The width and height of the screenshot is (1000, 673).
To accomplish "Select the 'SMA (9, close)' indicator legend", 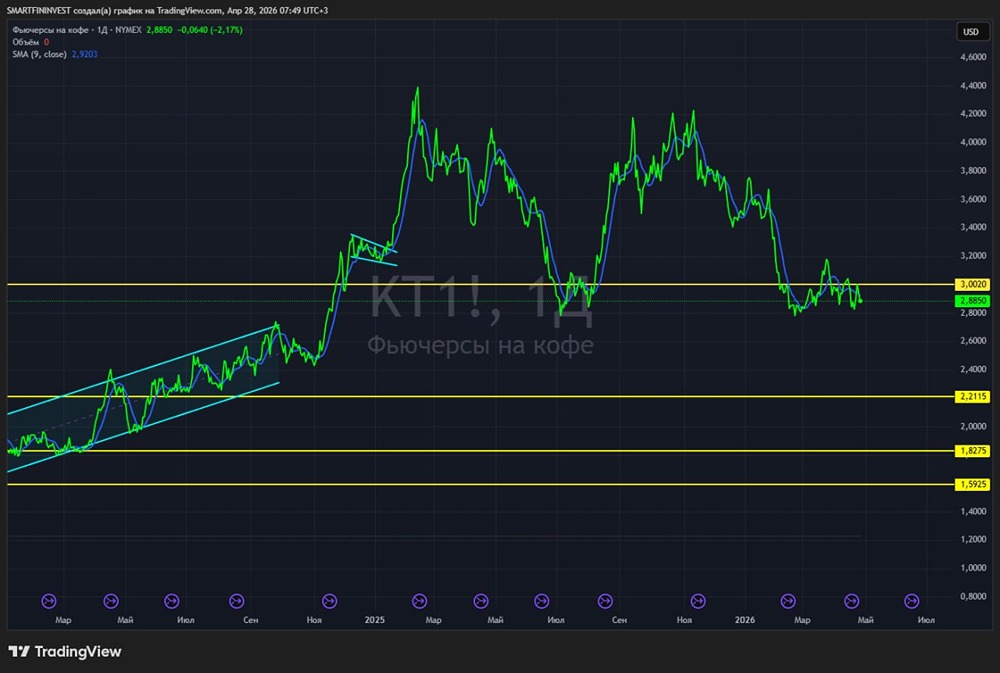I will pos(40,54).
